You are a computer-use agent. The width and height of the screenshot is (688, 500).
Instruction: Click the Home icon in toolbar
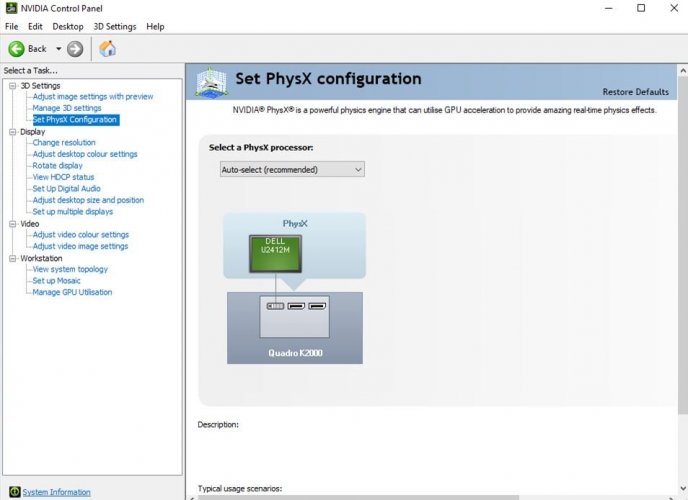coord(107,48)
